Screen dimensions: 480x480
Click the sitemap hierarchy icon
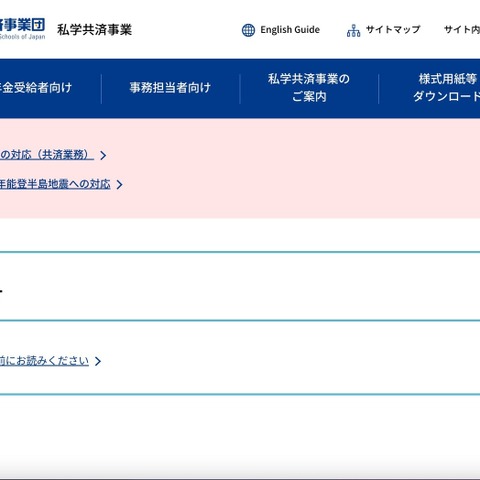(x=353, y=30)
